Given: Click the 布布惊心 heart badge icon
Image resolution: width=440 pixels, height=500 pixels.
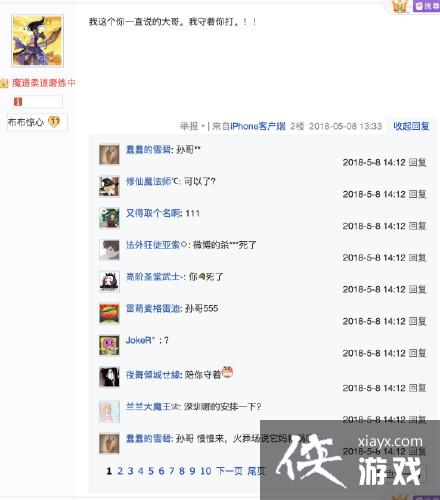Looking at the screenshot, I should click(54, 122).
